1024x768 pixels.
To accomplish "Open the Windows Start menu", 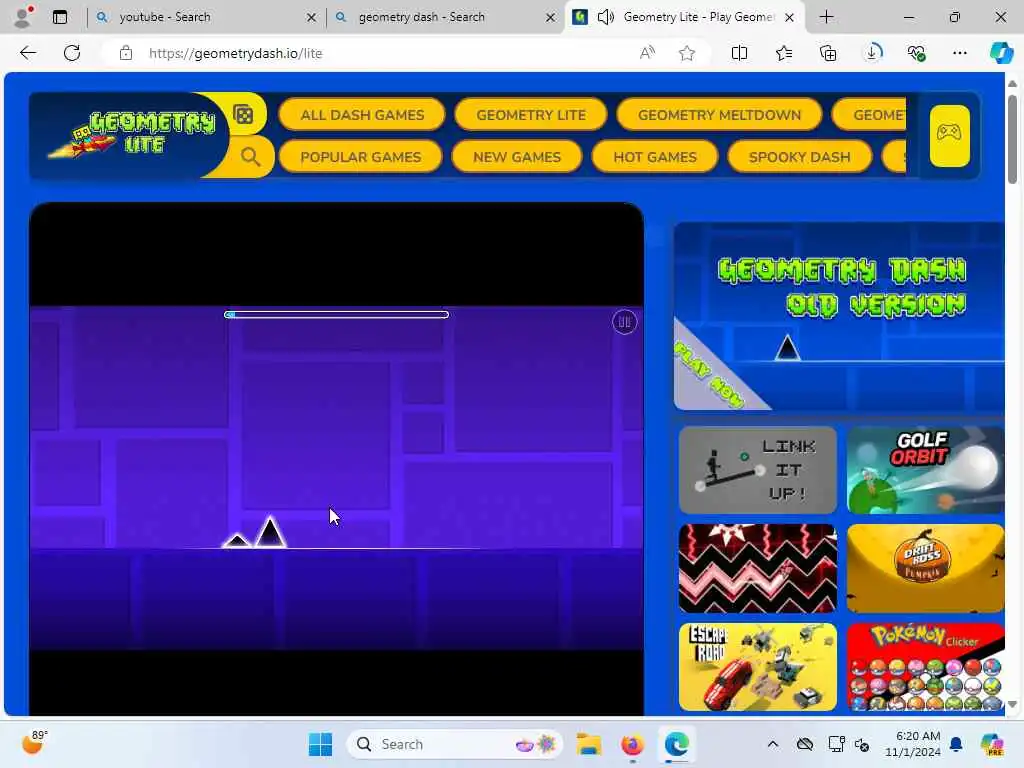I will pyautogui.click(x=320, y=744).
